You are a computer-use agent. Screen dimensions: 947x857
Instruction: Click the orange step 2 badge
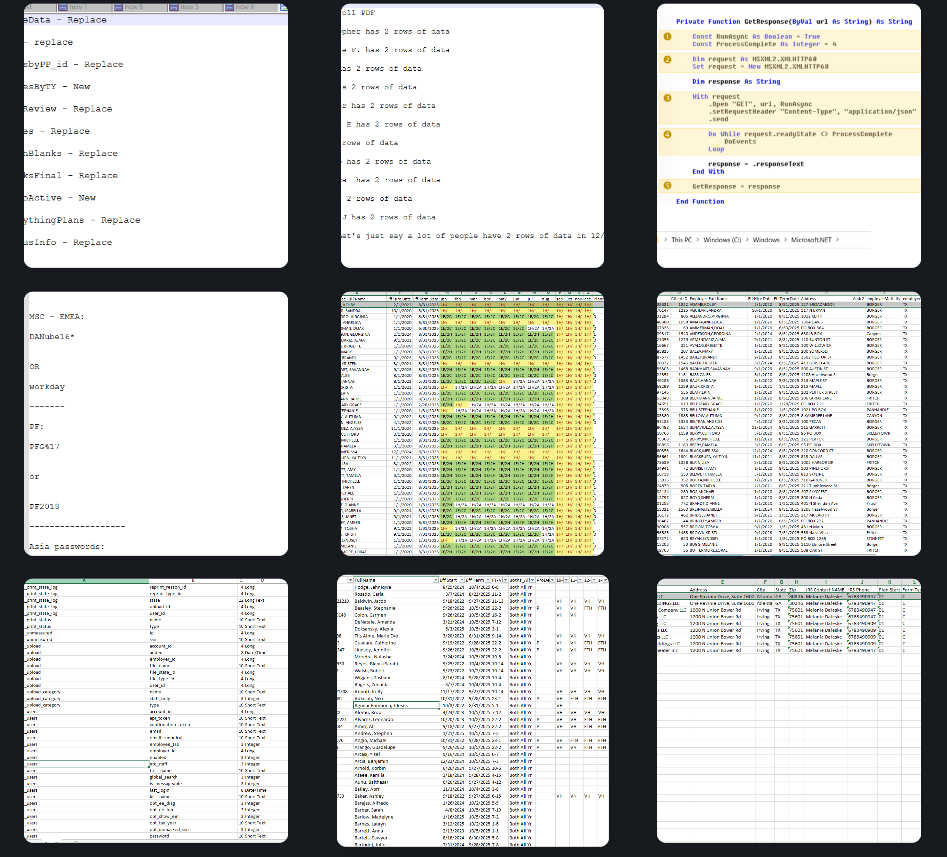[667, 59]
